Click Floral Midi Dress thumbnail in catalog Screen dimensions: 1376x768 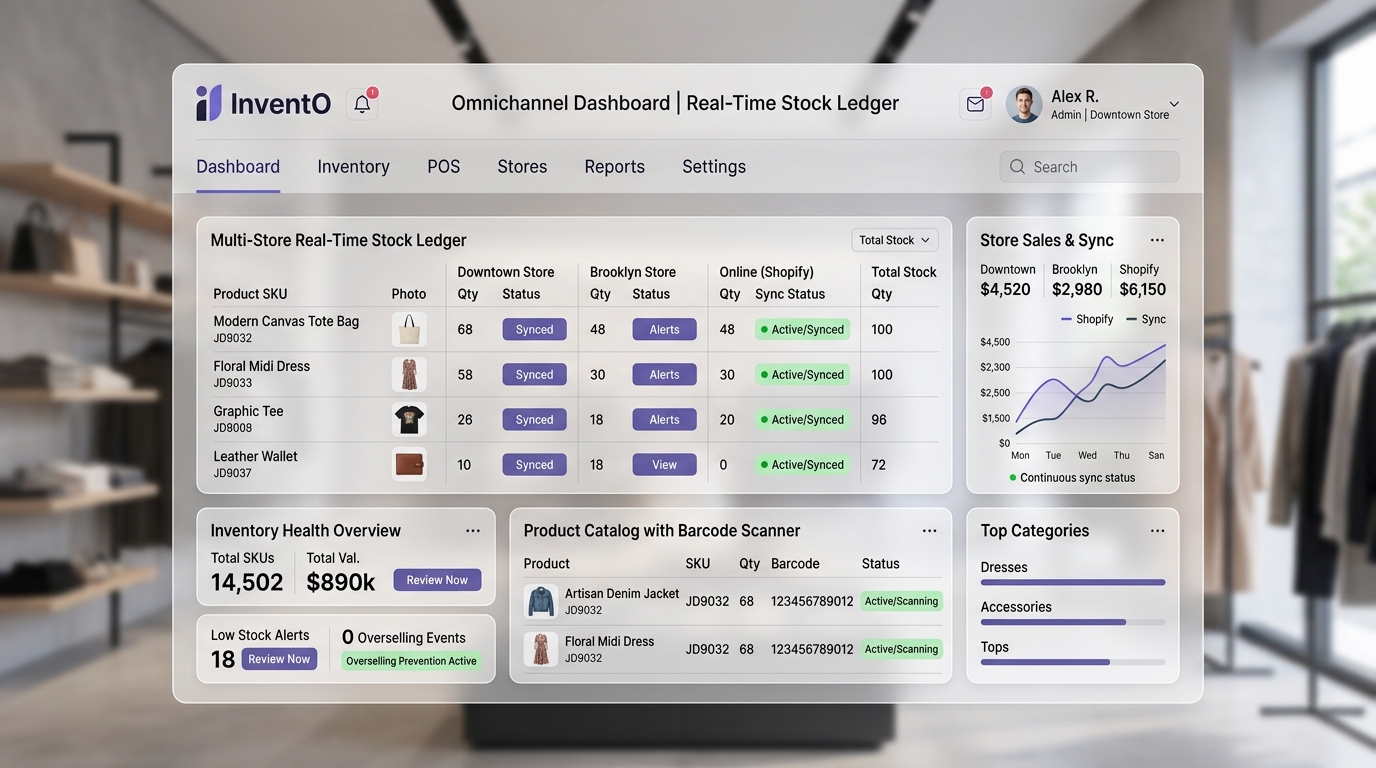[x=541, y=649]
